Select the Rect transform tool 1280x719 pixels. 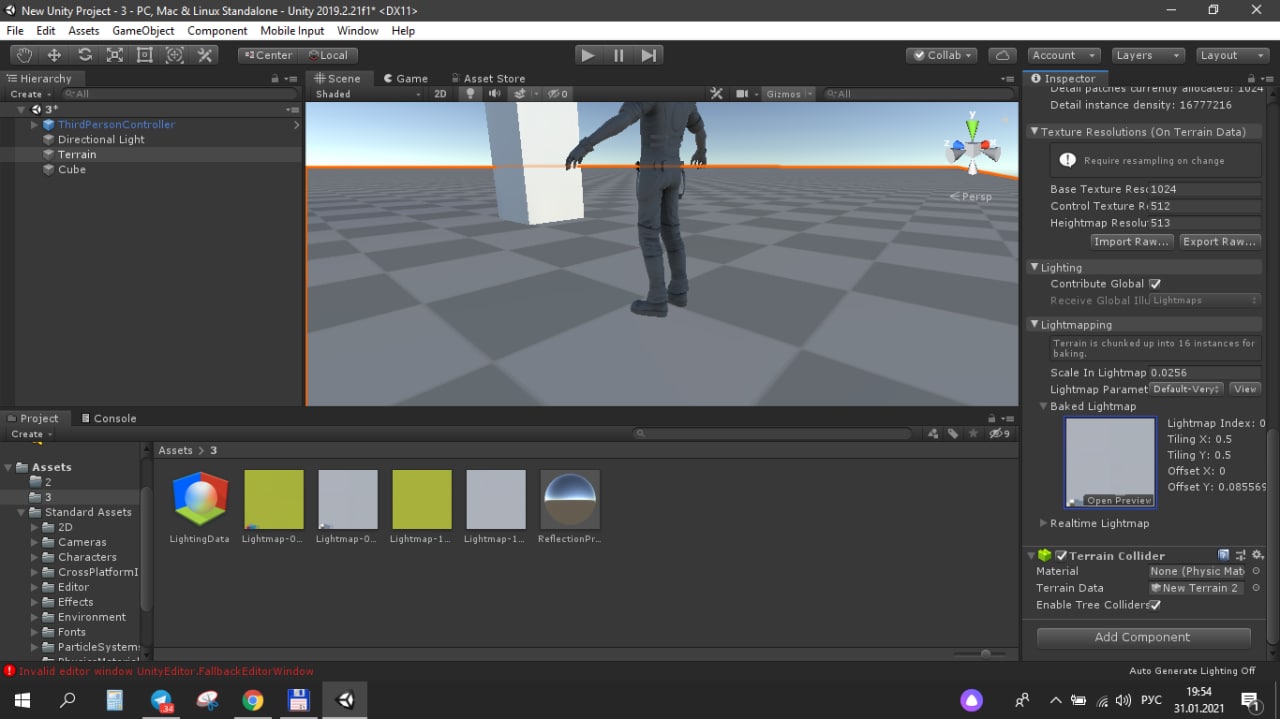click(145, 55)
